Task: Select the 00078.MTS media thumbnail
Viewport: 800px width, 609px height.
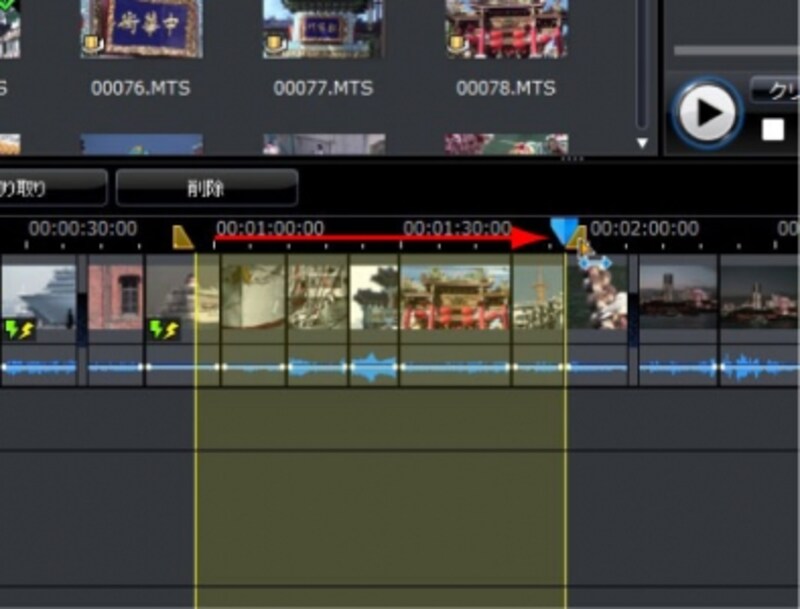Action: [505, 28]
